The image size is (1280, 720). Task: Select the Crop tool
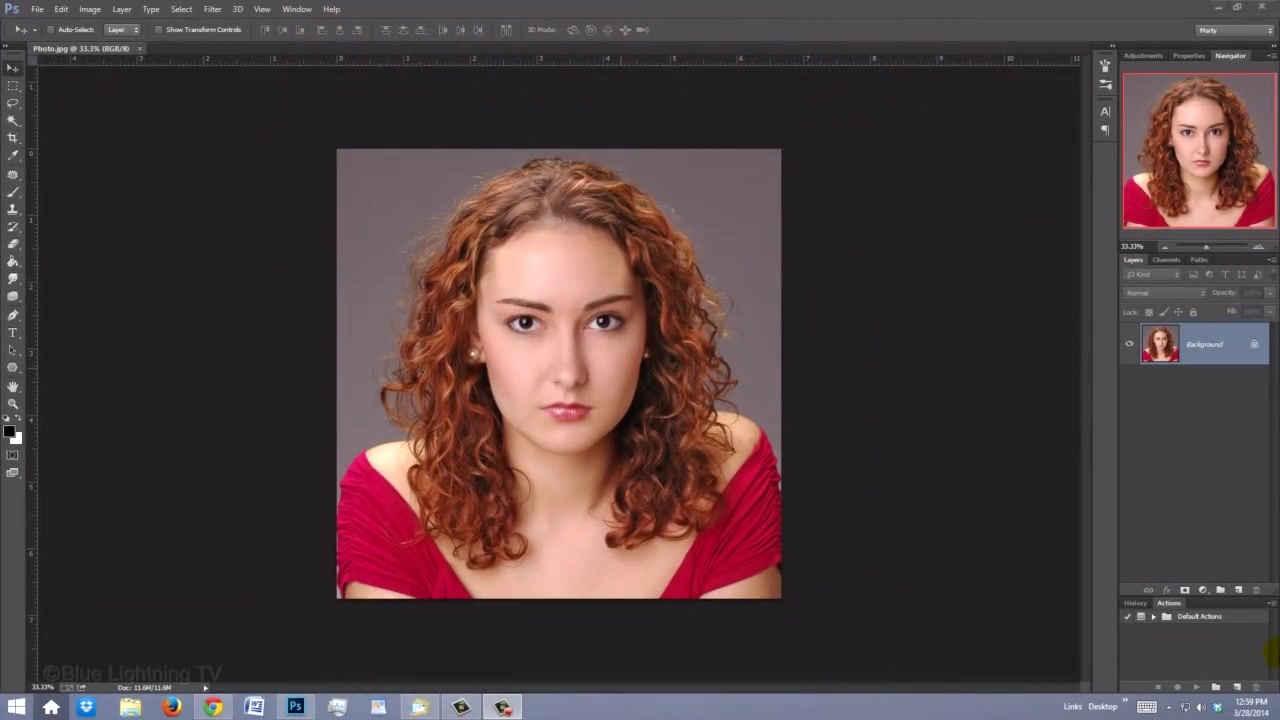coord(13,138)
